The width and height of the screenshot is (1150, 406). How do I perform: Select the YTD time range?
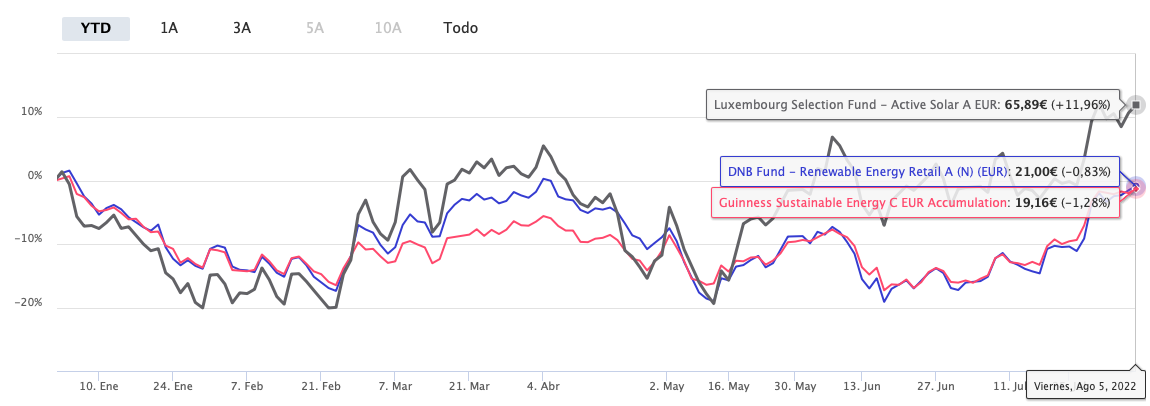96,28
